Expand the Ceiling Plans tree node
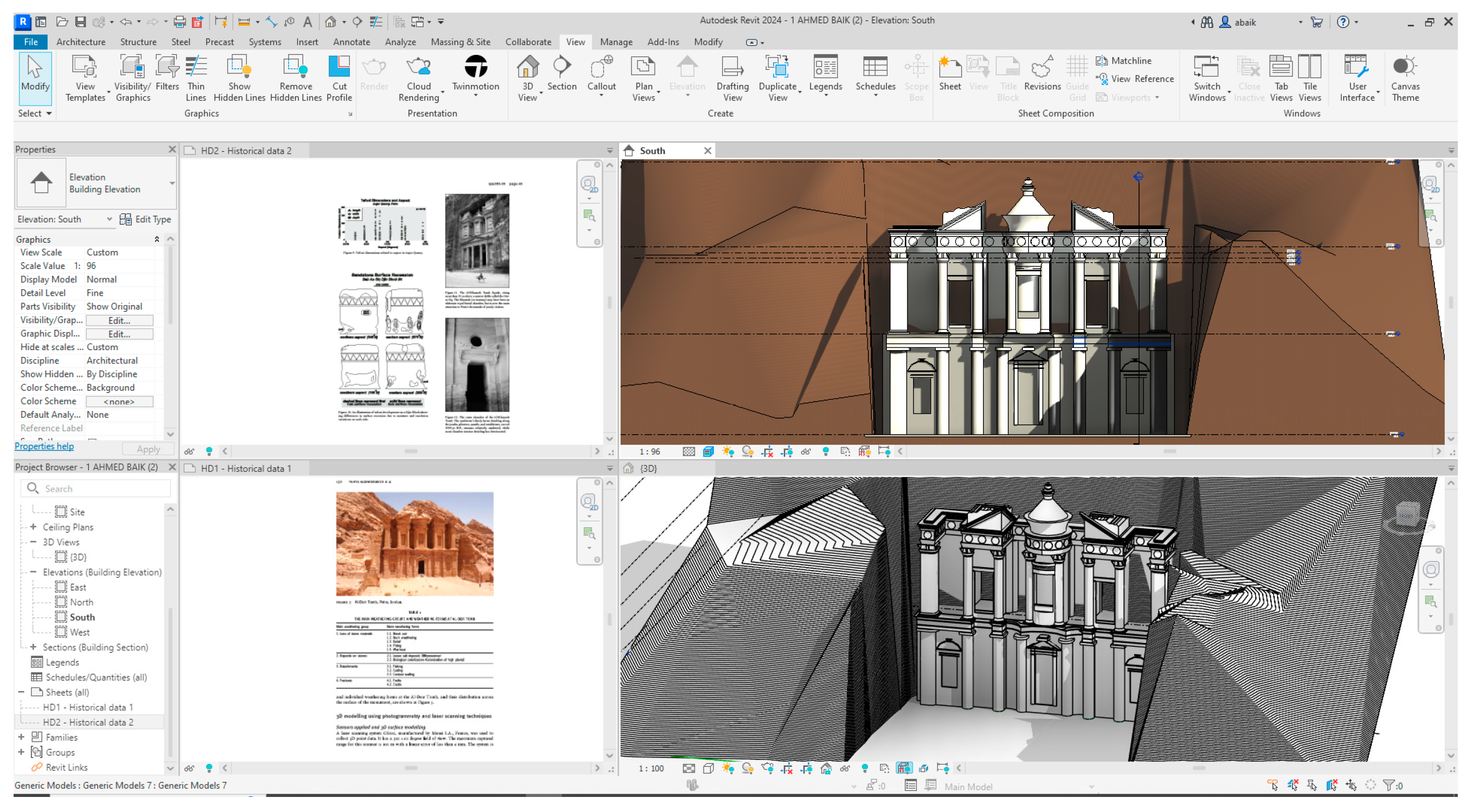 [x=33, y=527]
